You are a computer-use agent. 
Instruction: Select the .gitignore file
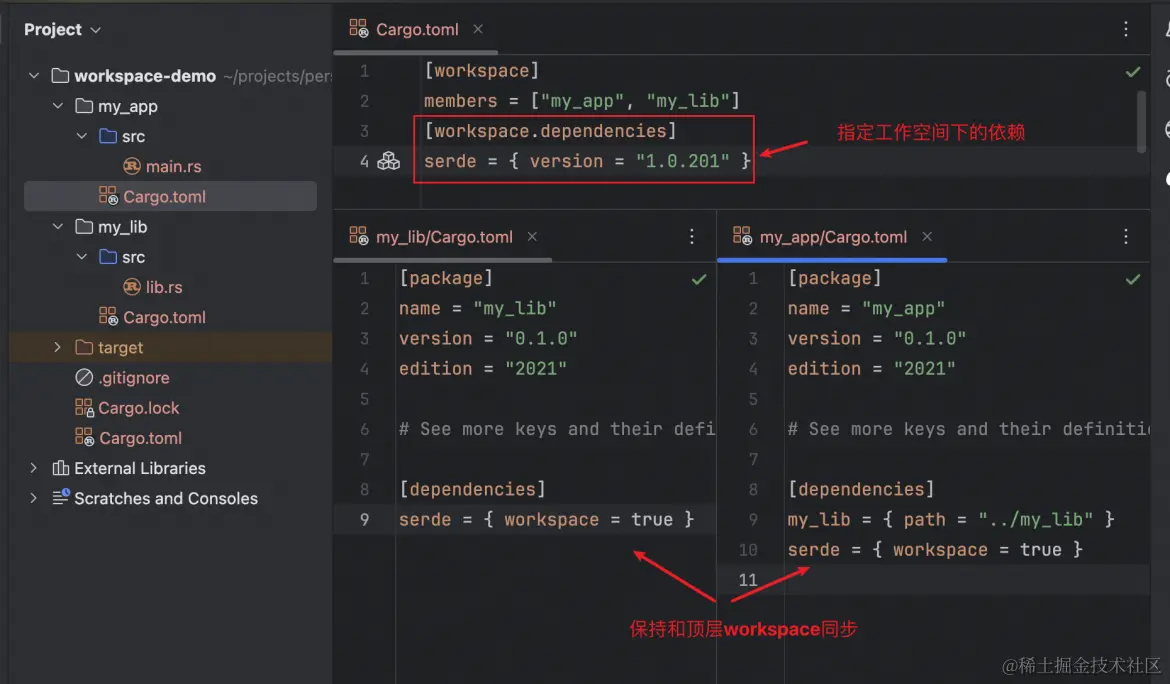[133, 378]
